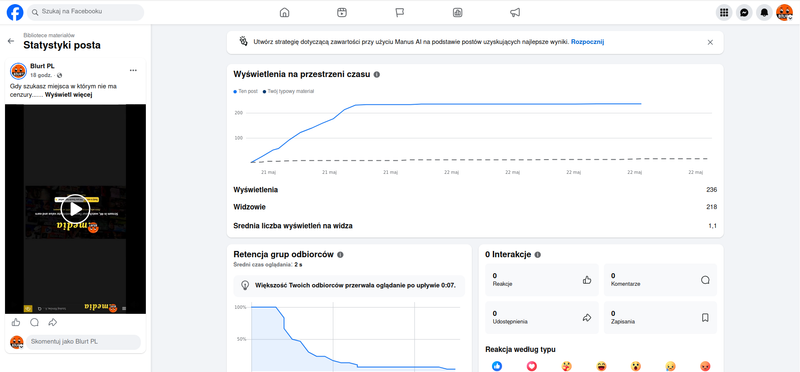This screenshot has height=372, width=800.
Task: Click the Reakcja według typu heading
Action: (x=520, y=350)
